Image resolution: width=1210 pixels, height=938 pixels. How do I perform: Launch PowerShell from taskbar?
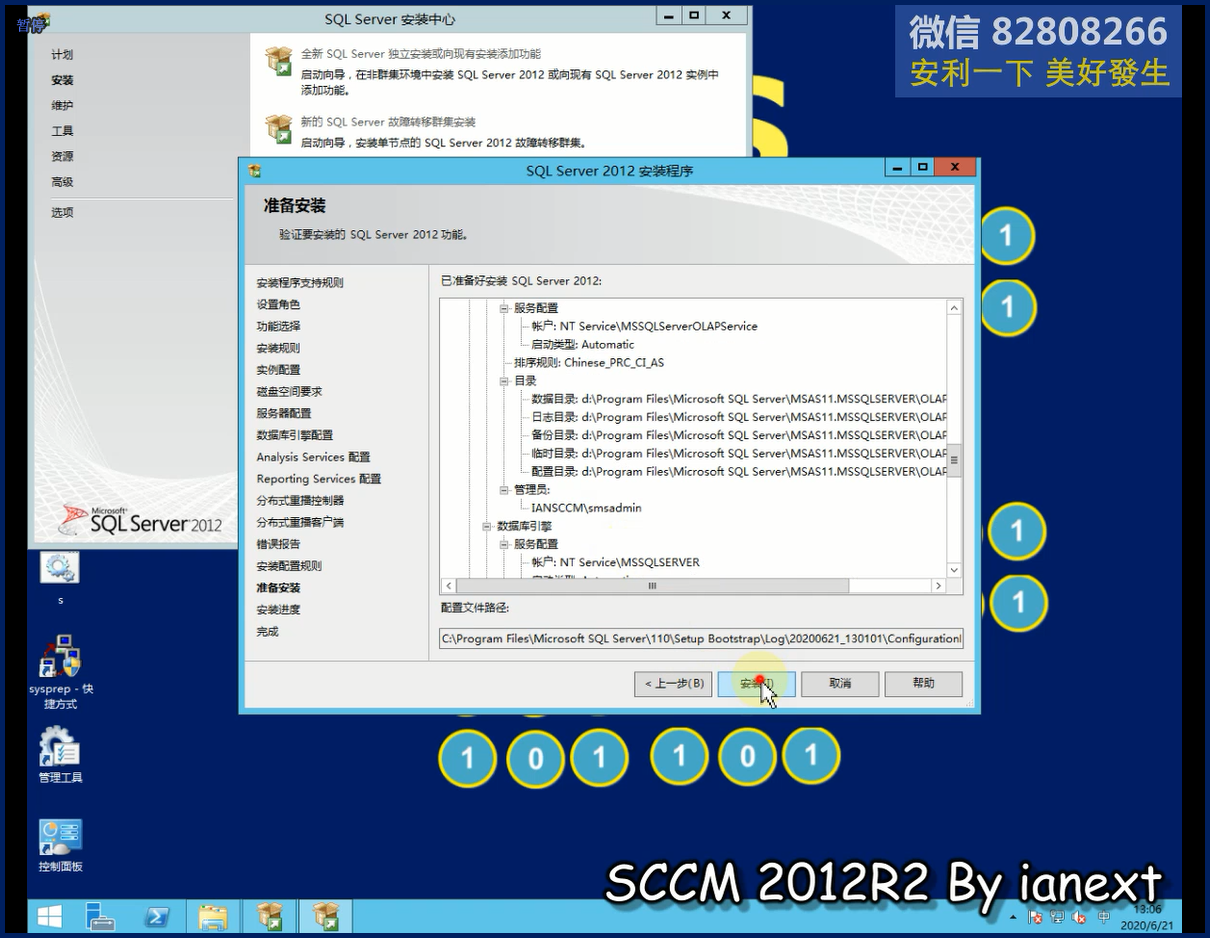(157, 916)
